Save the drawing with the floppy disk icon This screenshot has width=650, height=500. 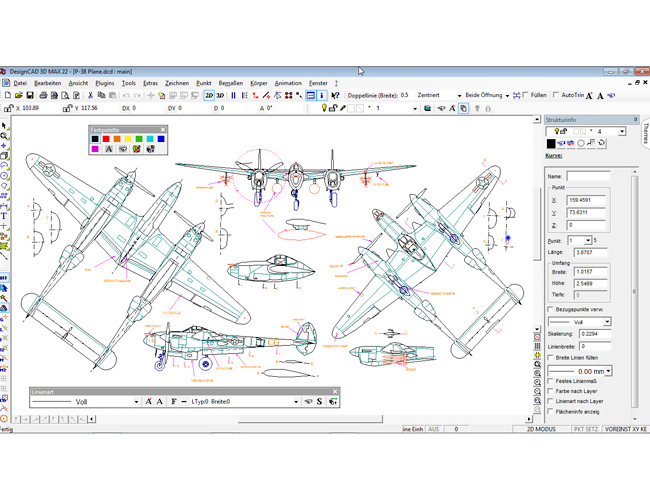click(30, 95)
